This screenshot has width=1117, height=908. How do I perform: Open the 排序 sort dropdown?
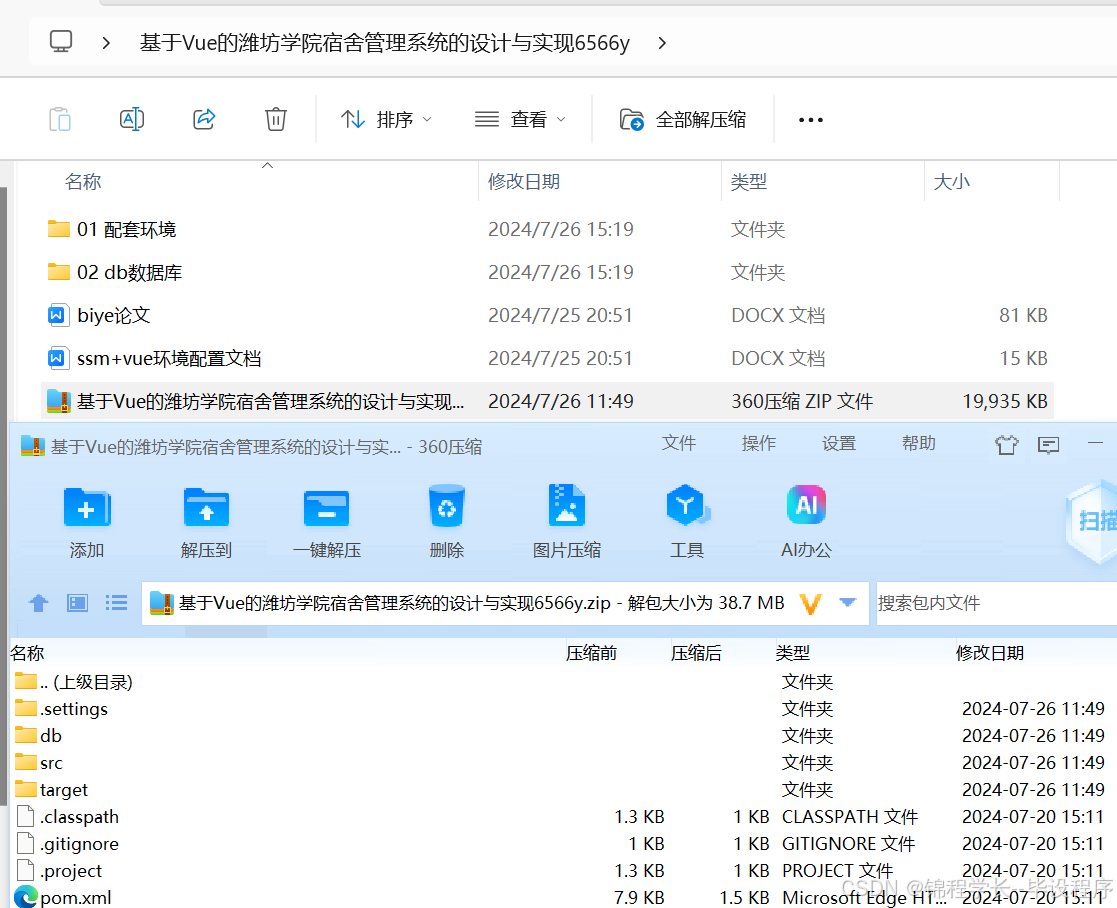pos(386,119)
